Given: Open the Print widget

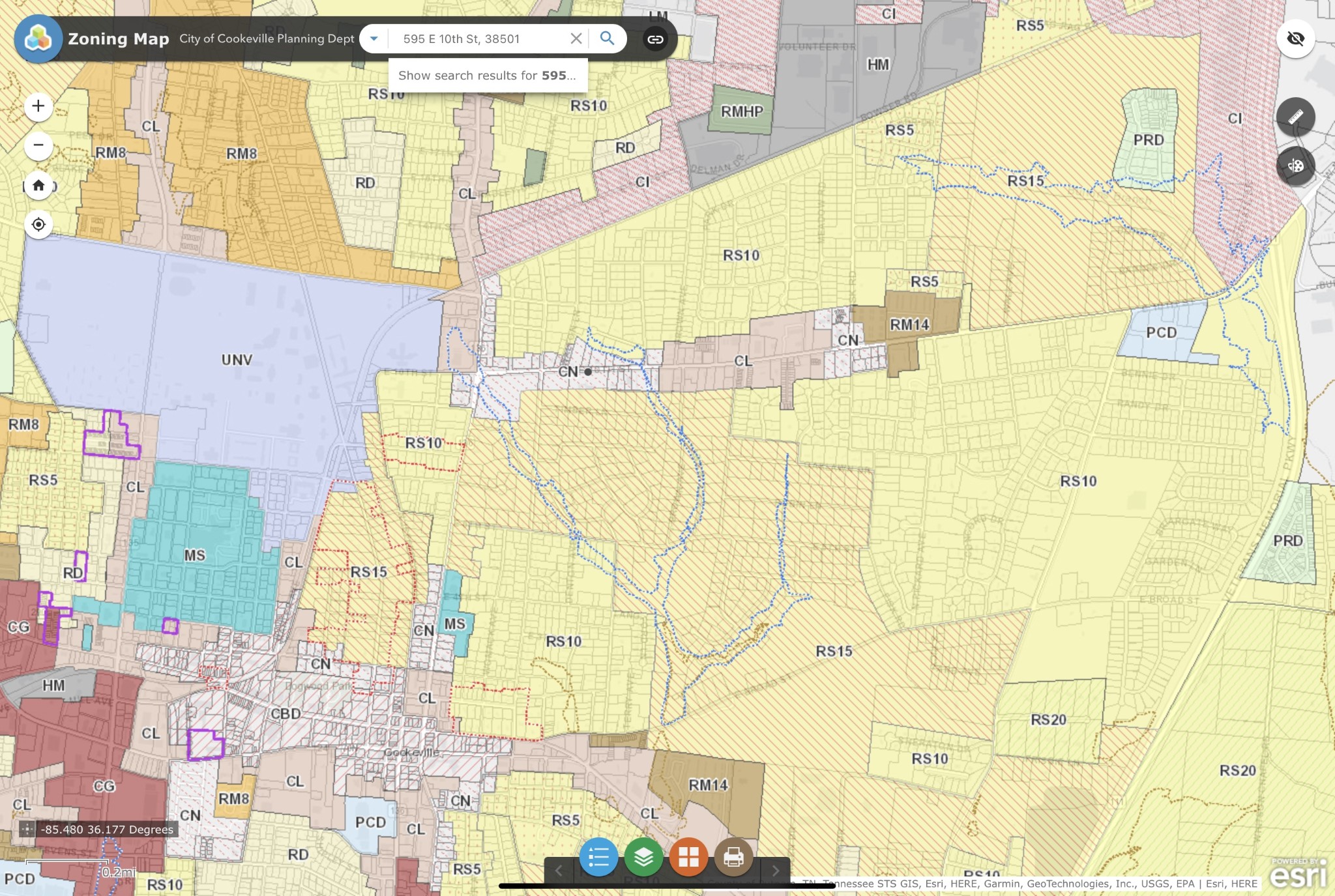Looking at the screenshot, I should point(733,857).
